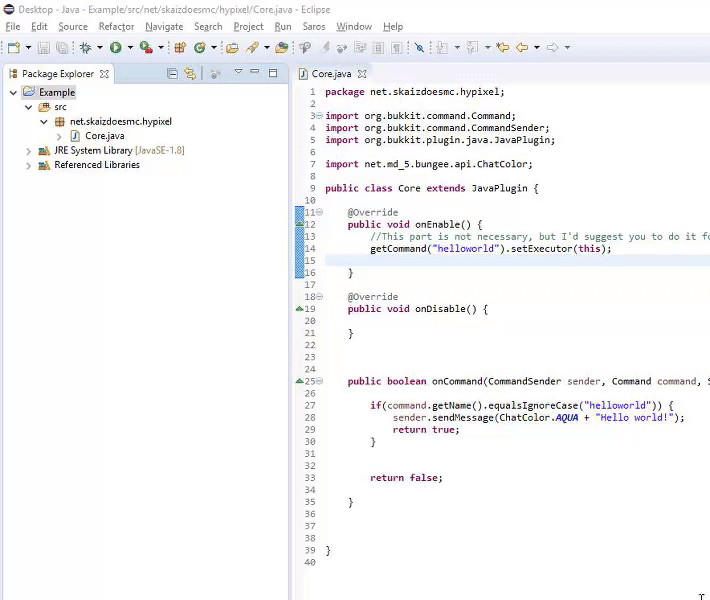
Task: Click the Previous Annotation icon
Action: (472, 48)
